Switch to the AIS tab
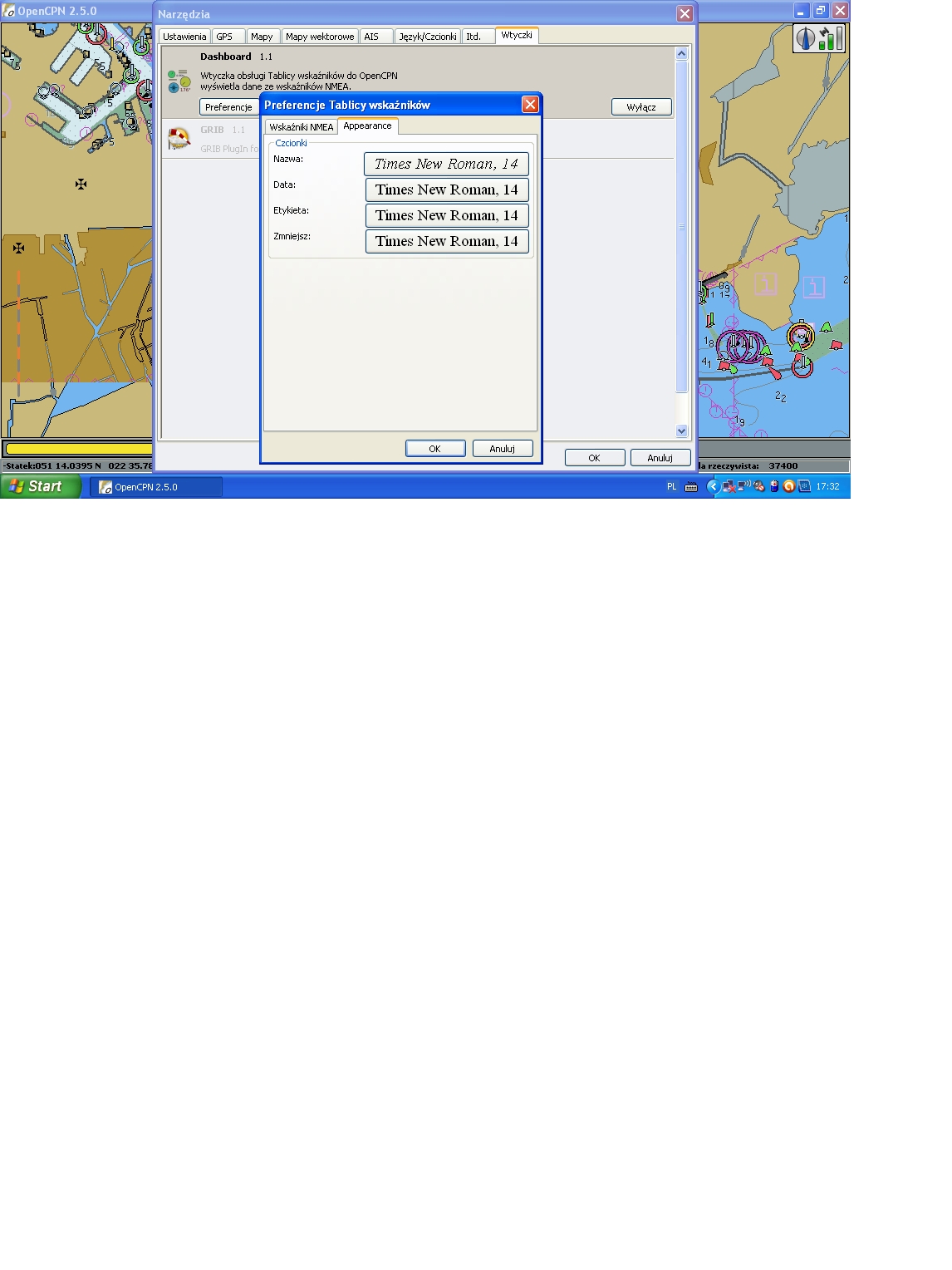This screenshot has height=1270, width=952. (376, 37)
